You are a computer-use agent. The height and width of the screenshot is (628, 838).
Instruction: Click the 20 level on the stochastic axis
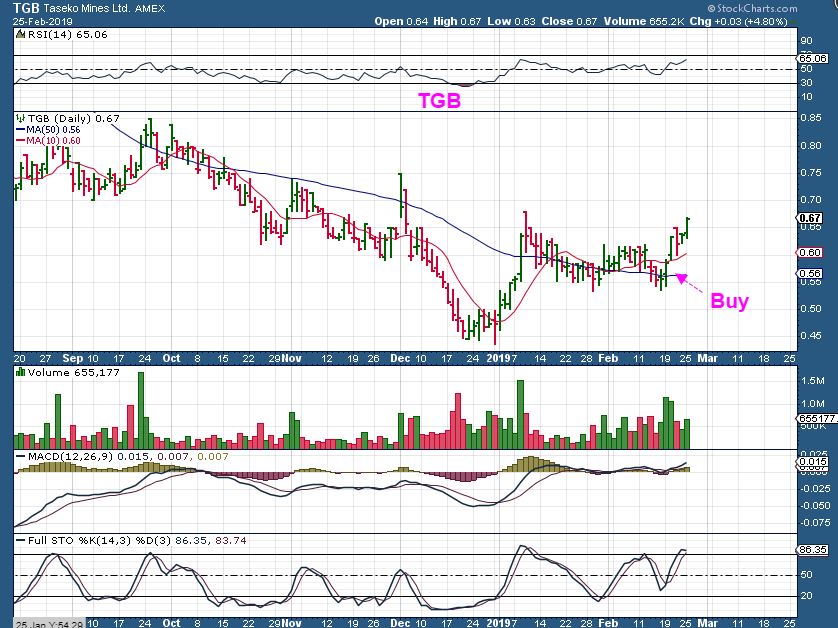click(806, 595)
